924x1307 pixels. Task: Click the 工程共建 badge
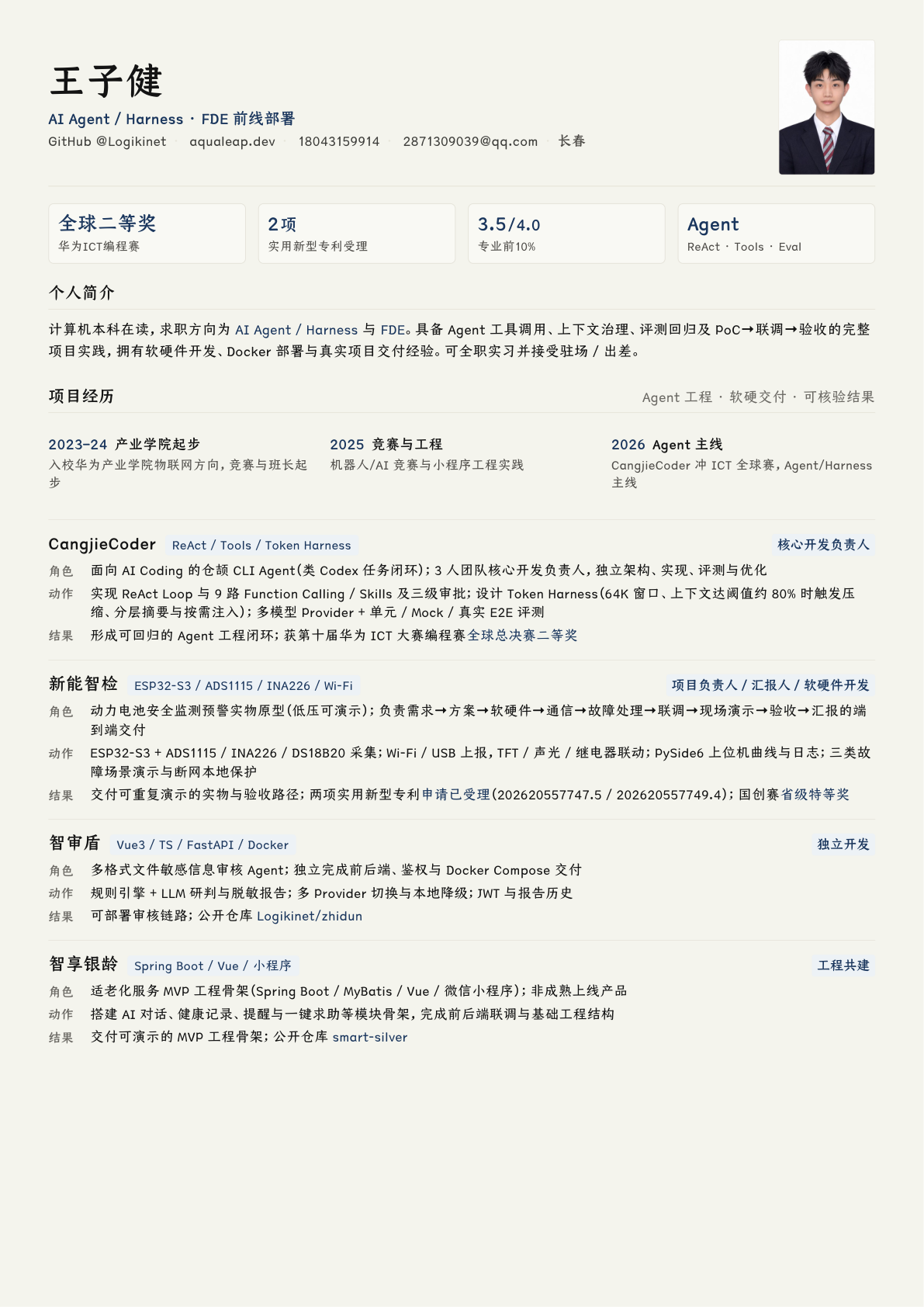pos(843,966)
